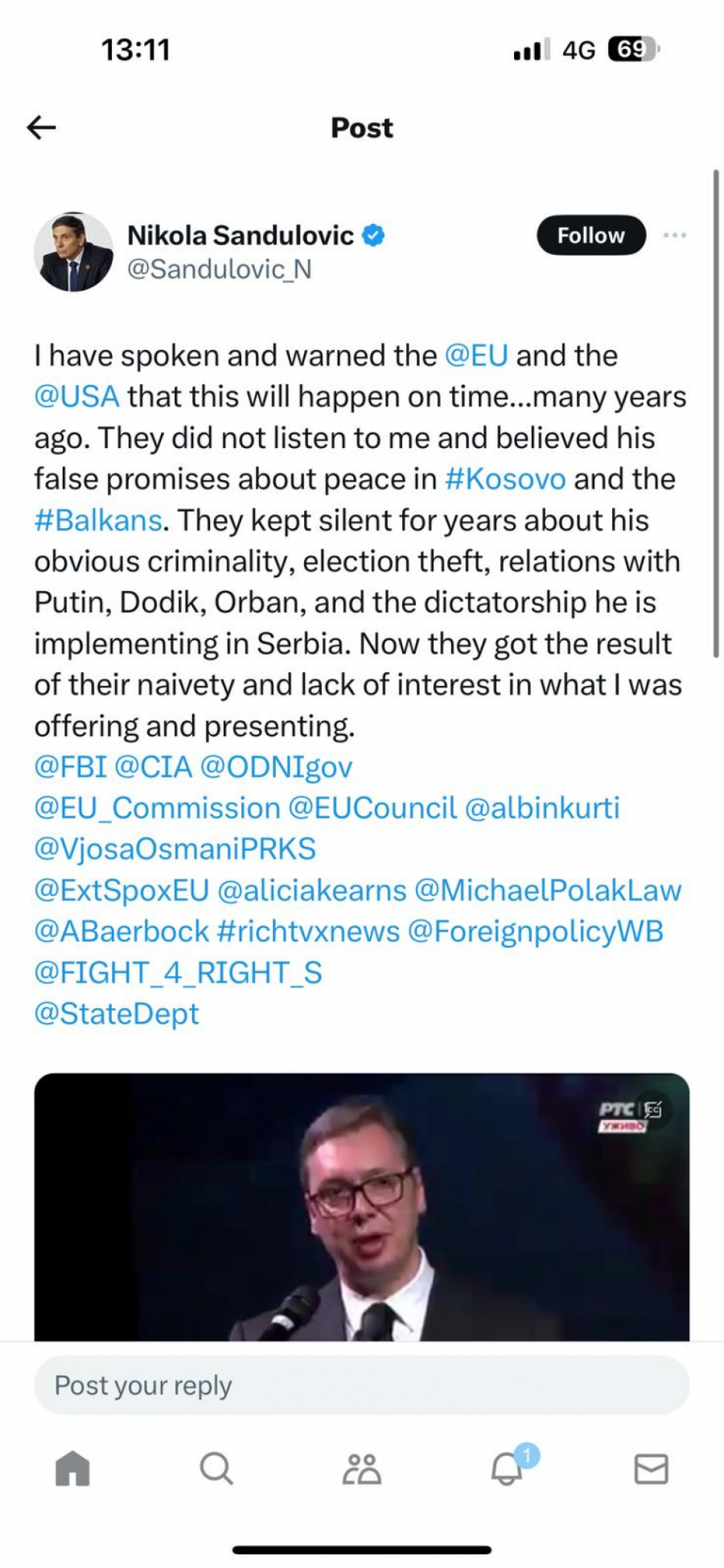724x1568 pixels.
Task: Tap Nikola Sandulovic's profile avatar
Action: (73, 252)
